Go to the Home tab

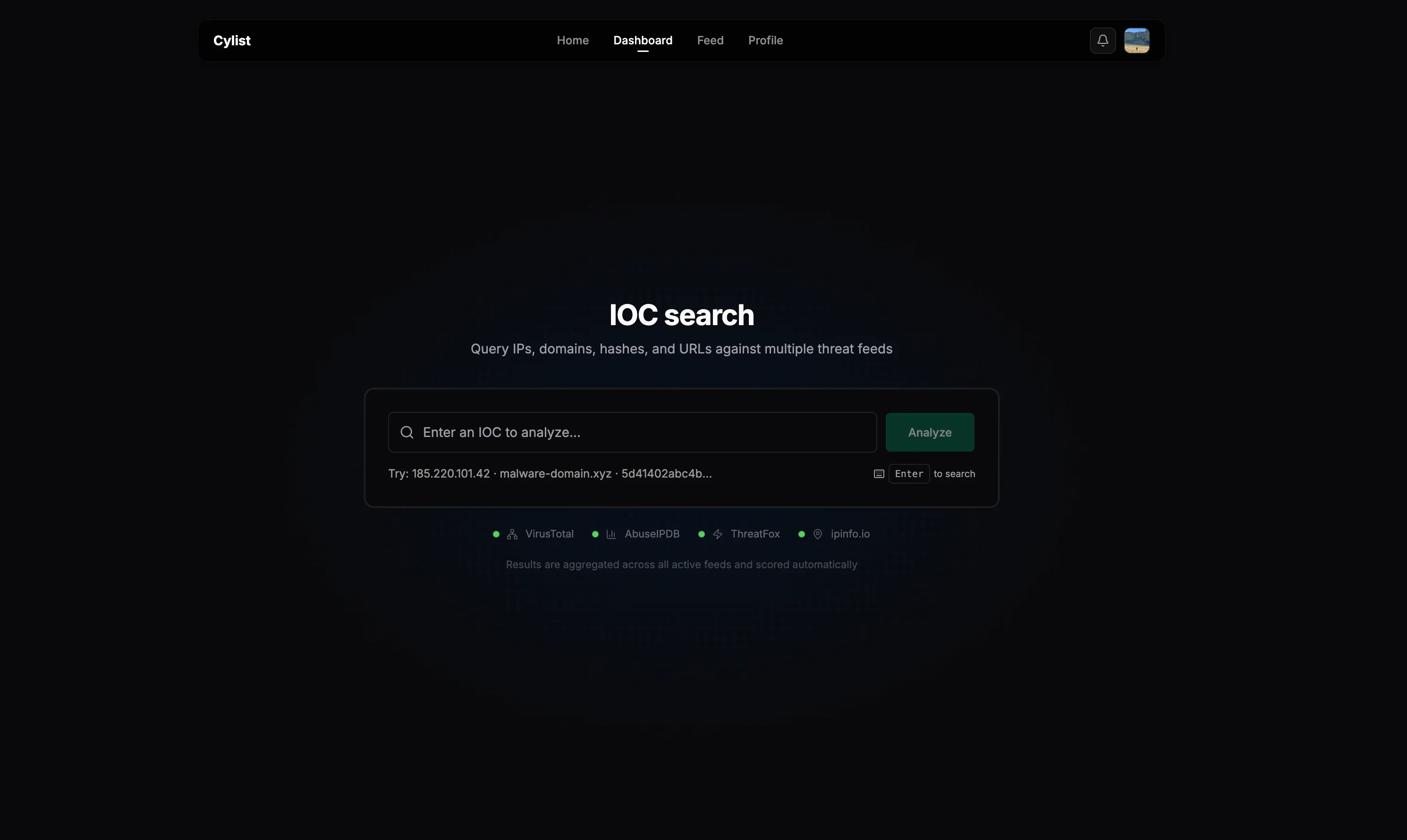[x=572, y=41]
